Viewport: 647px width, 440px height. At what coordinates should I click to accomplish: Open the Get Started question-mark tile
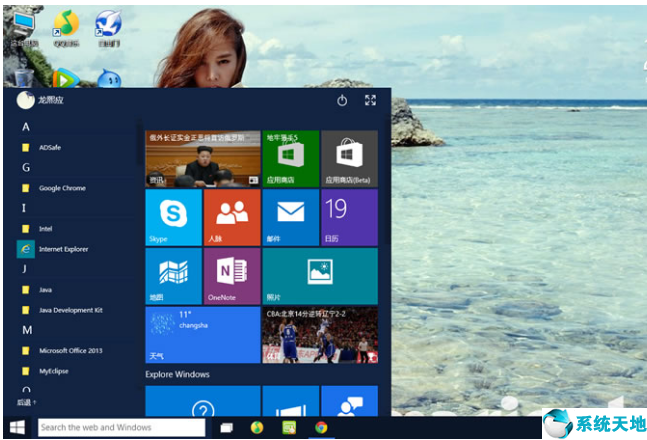(203, 401)
